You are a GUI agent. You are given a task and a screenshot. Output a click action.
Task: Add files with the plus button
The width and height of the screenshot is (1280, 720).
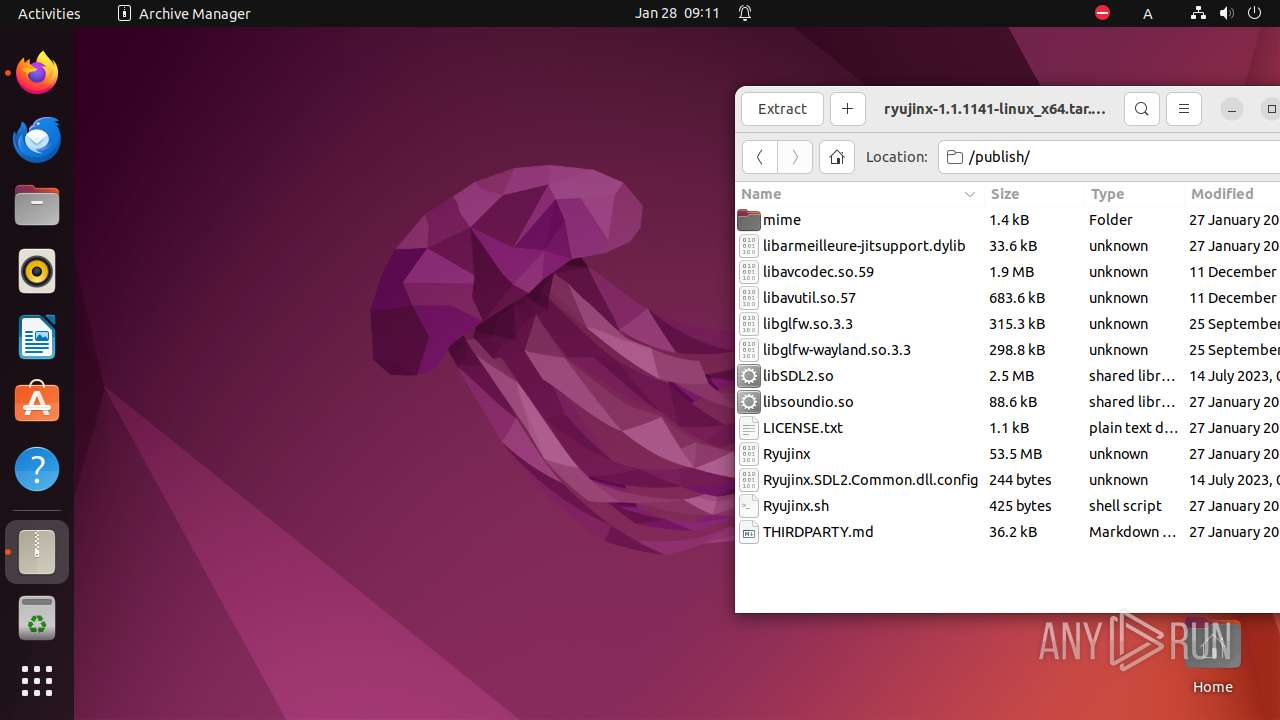click(847, 109)
